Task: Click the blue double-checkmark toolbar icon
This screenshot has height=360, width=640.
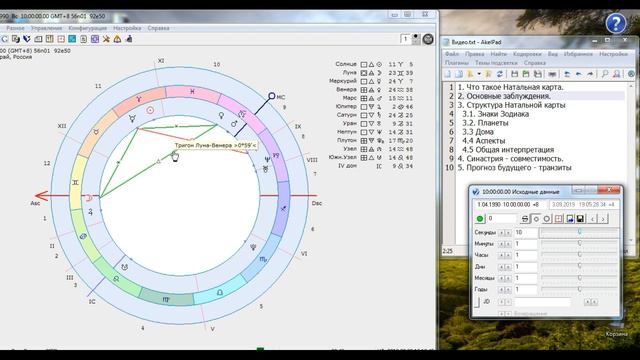Action: coord(27,39)
